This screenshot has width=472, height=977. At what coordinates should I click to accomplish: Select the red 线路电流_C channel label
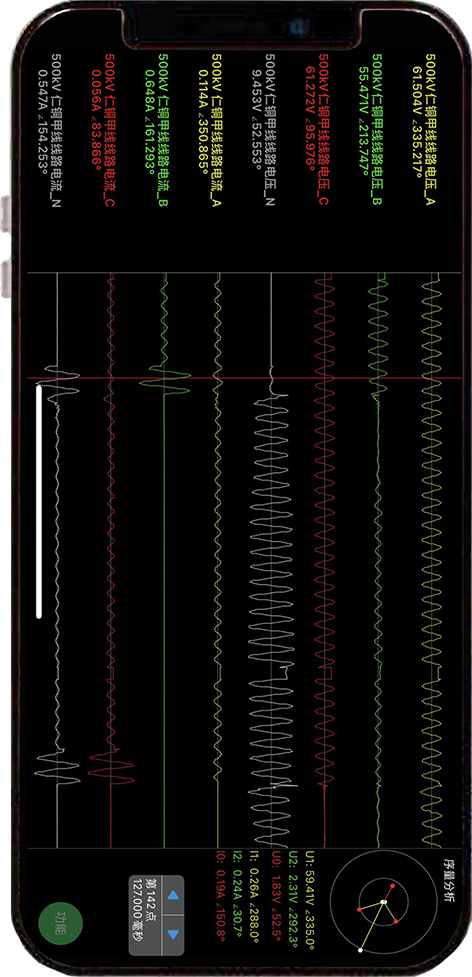[x=110, y=130]
